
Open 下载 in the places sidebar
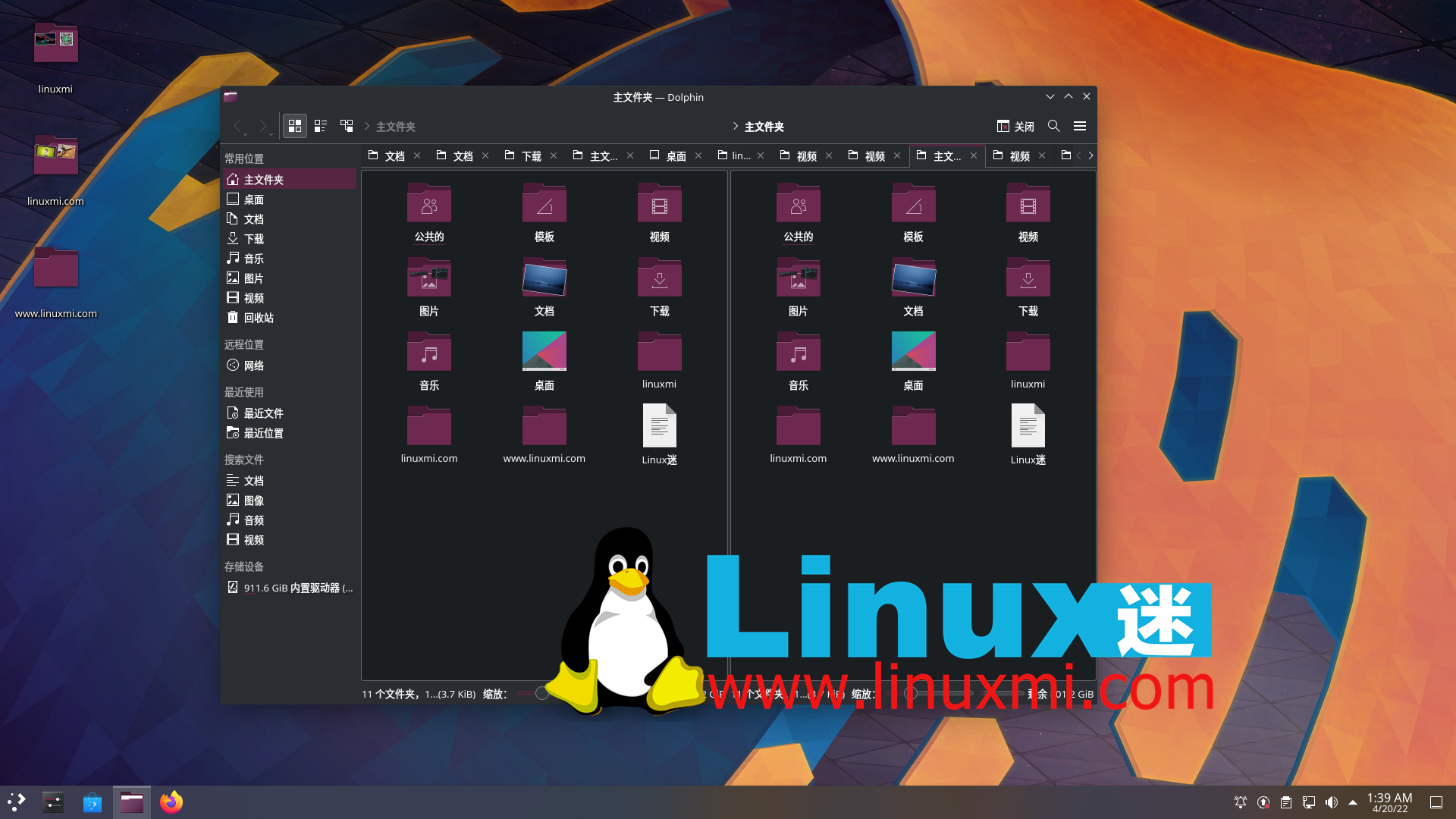290,238
